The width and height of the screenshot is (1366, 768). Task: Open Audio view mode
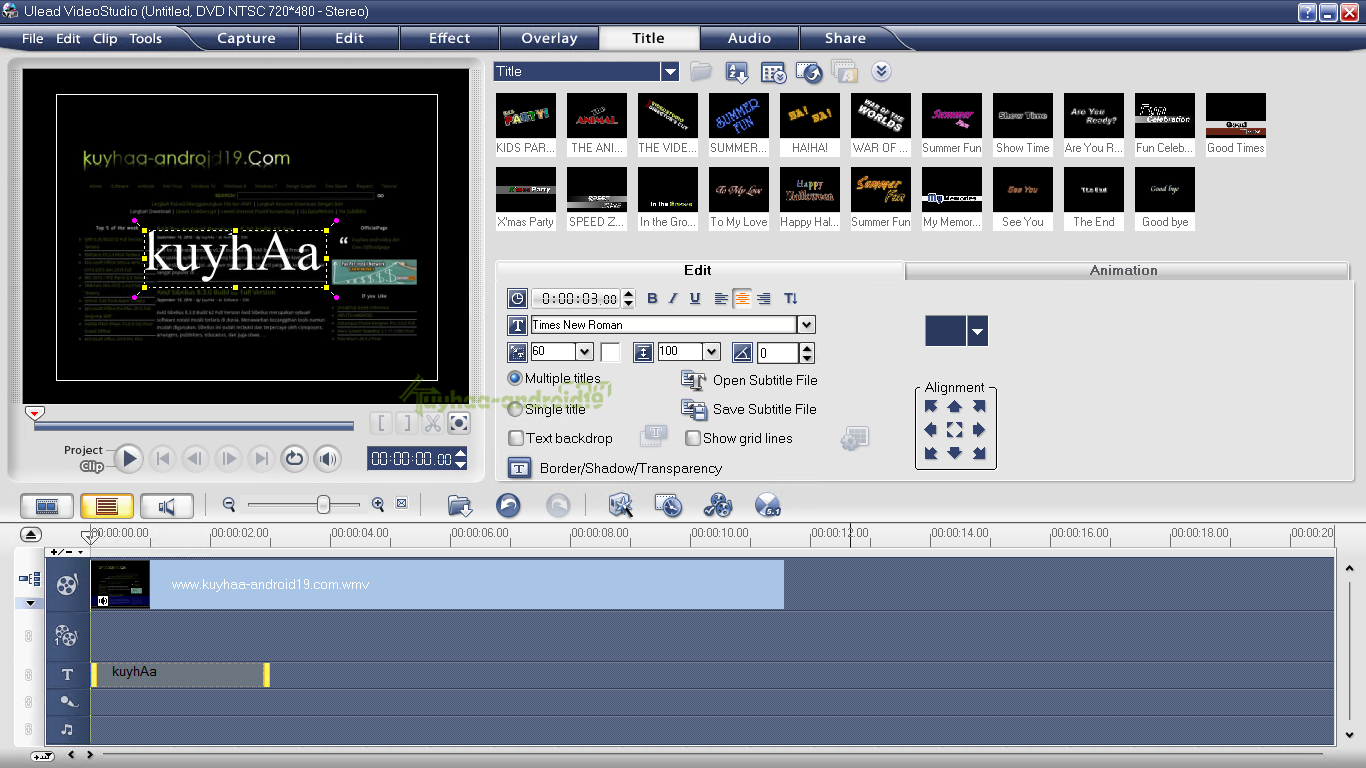coord(166,507)
